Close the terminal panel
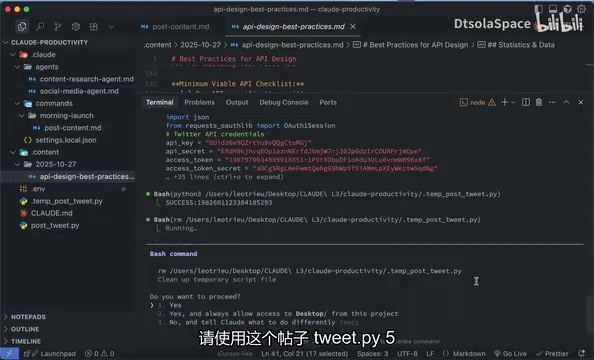594x360 pixels. 580,102
